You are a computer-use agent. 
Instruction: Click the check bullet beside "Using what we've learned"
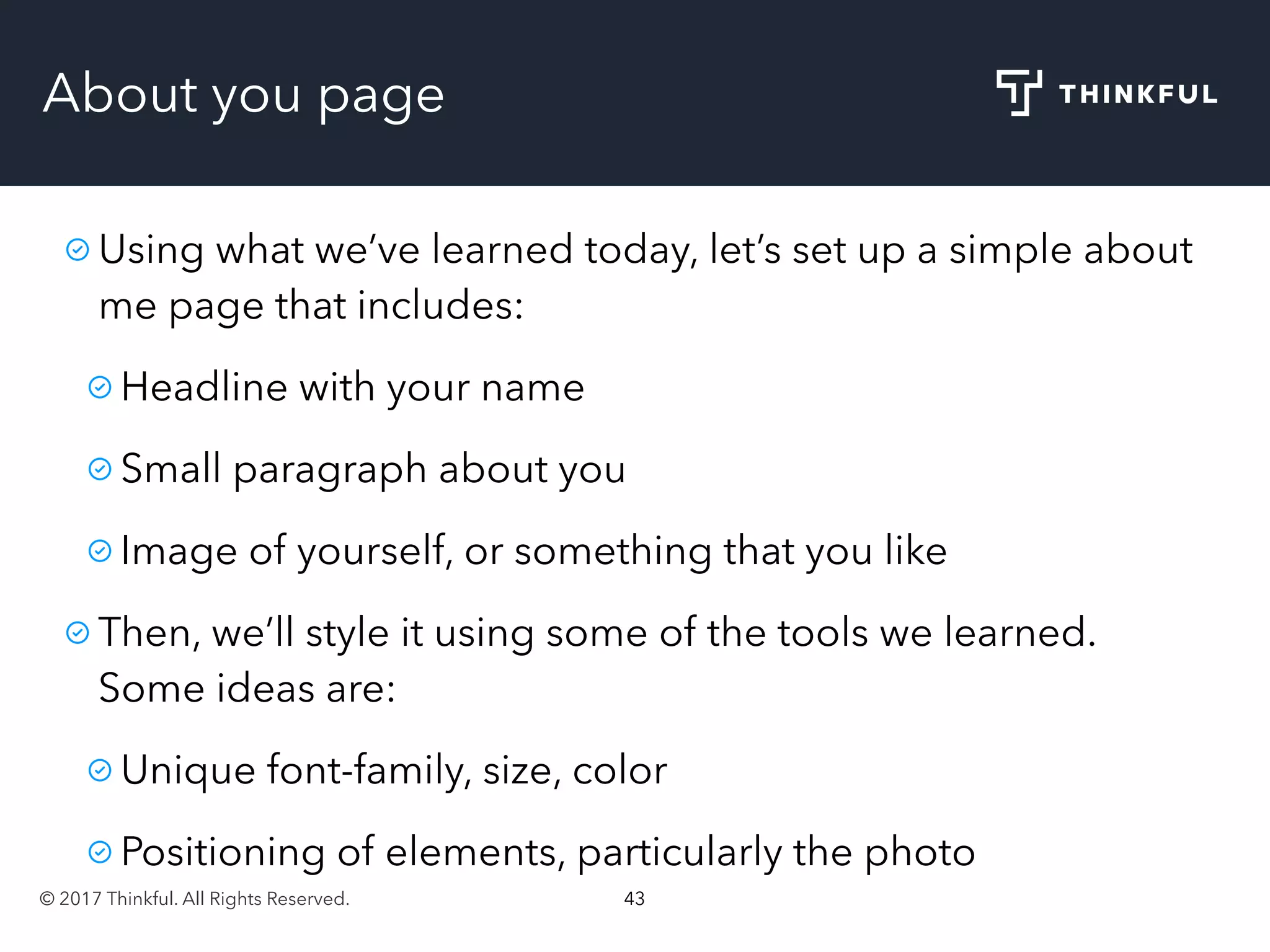click(78, 250)
